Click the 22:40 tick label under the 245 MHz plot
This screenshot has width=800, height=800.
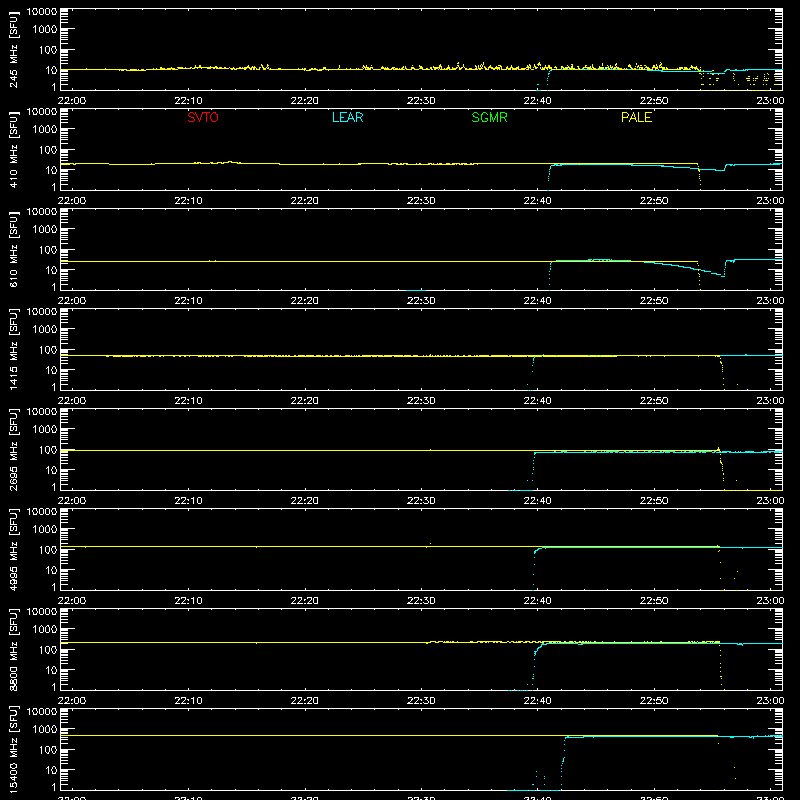(537, 101)
